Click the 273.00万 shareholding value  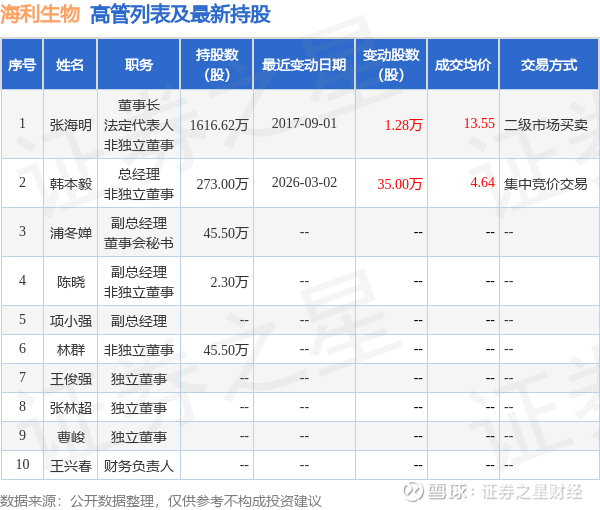pyautogui.click(x=222, y=184)
